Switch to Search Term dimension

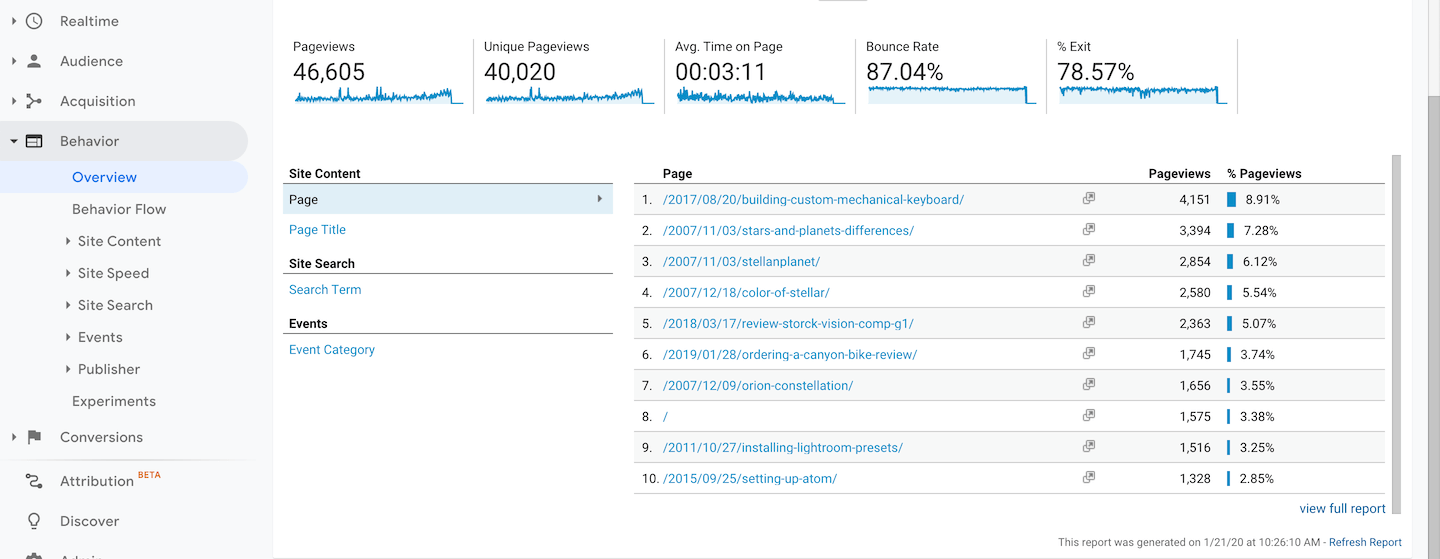(325, 289)
